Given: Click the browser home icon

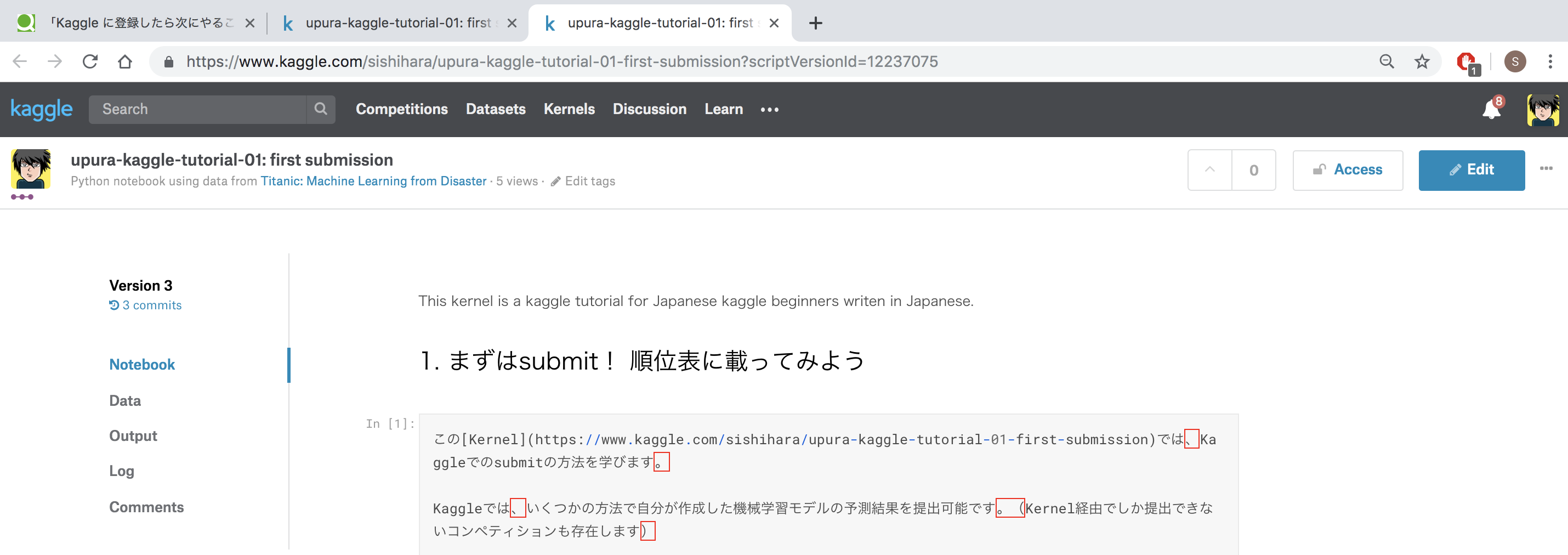Looking at the screenshot, I should [x=125, y=61].
